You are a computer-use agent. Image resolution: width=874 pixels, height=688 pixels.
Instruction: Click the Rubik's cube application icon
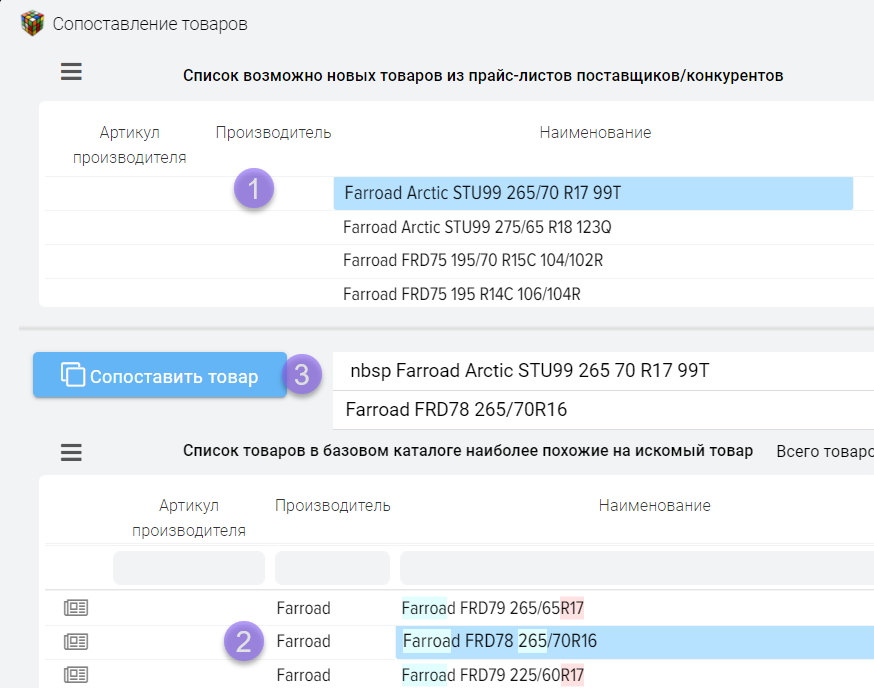point(33,22)
